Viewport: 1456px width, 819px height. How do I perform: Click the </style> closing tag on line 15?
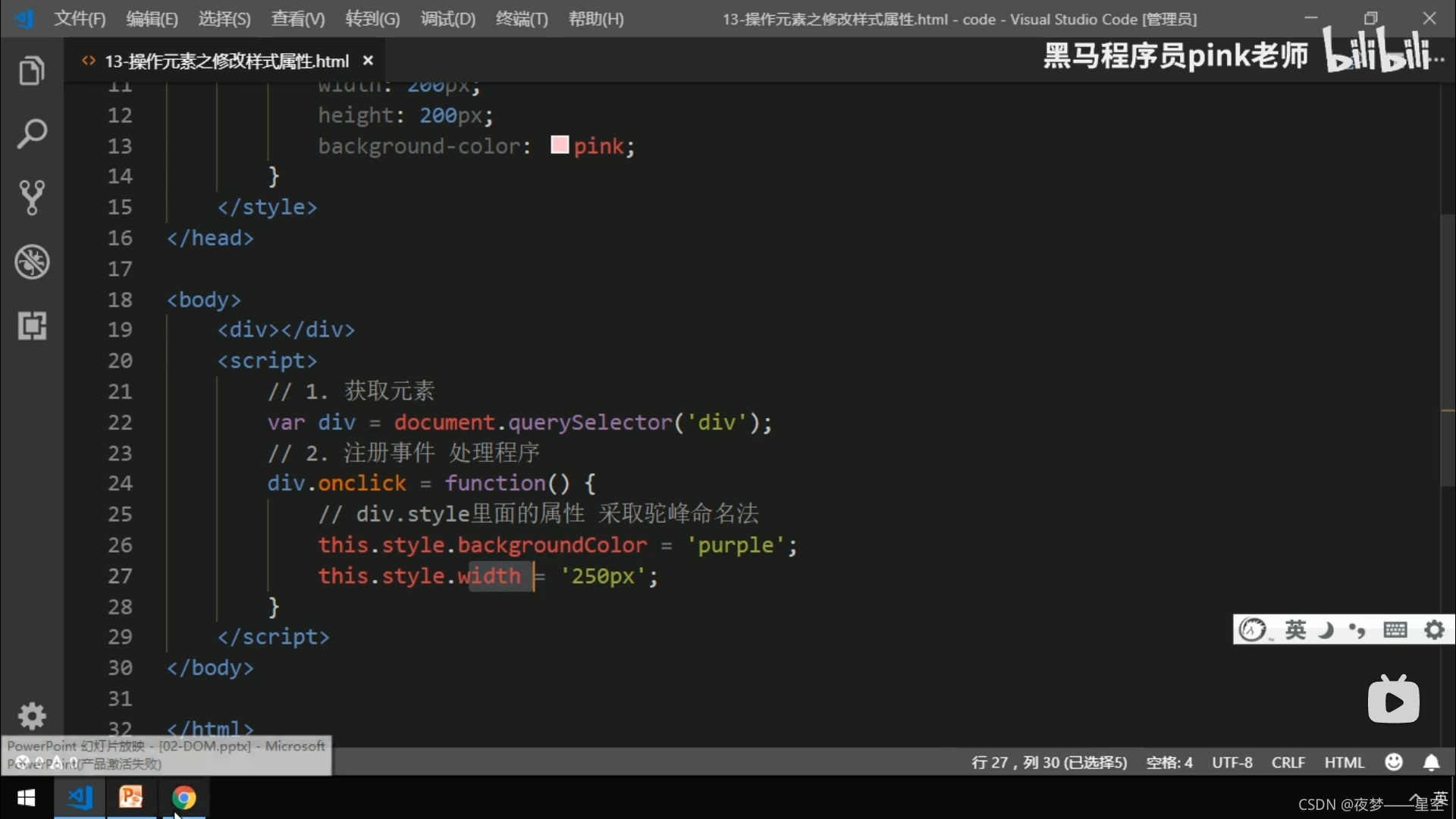[267, 207]
